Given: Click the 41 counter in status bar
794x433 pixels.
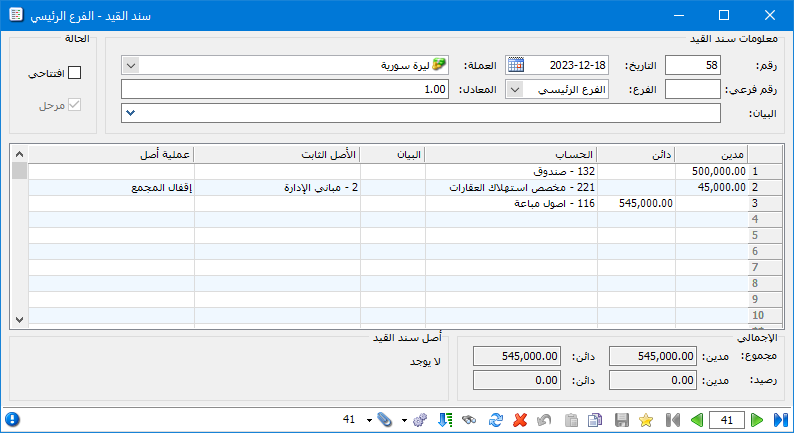Looking at the screenshot, I should pos(349,419).
